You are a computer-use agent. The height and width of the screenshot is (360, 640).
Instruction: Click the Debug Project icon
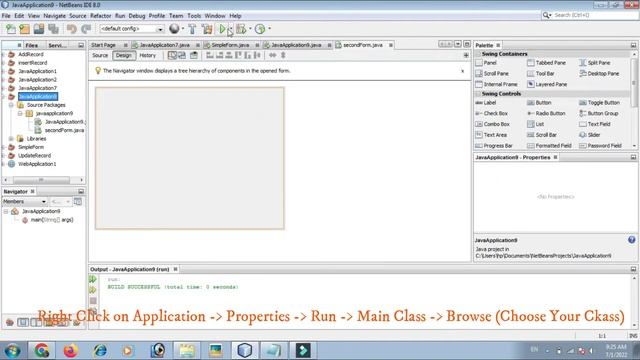click(241, 29)
